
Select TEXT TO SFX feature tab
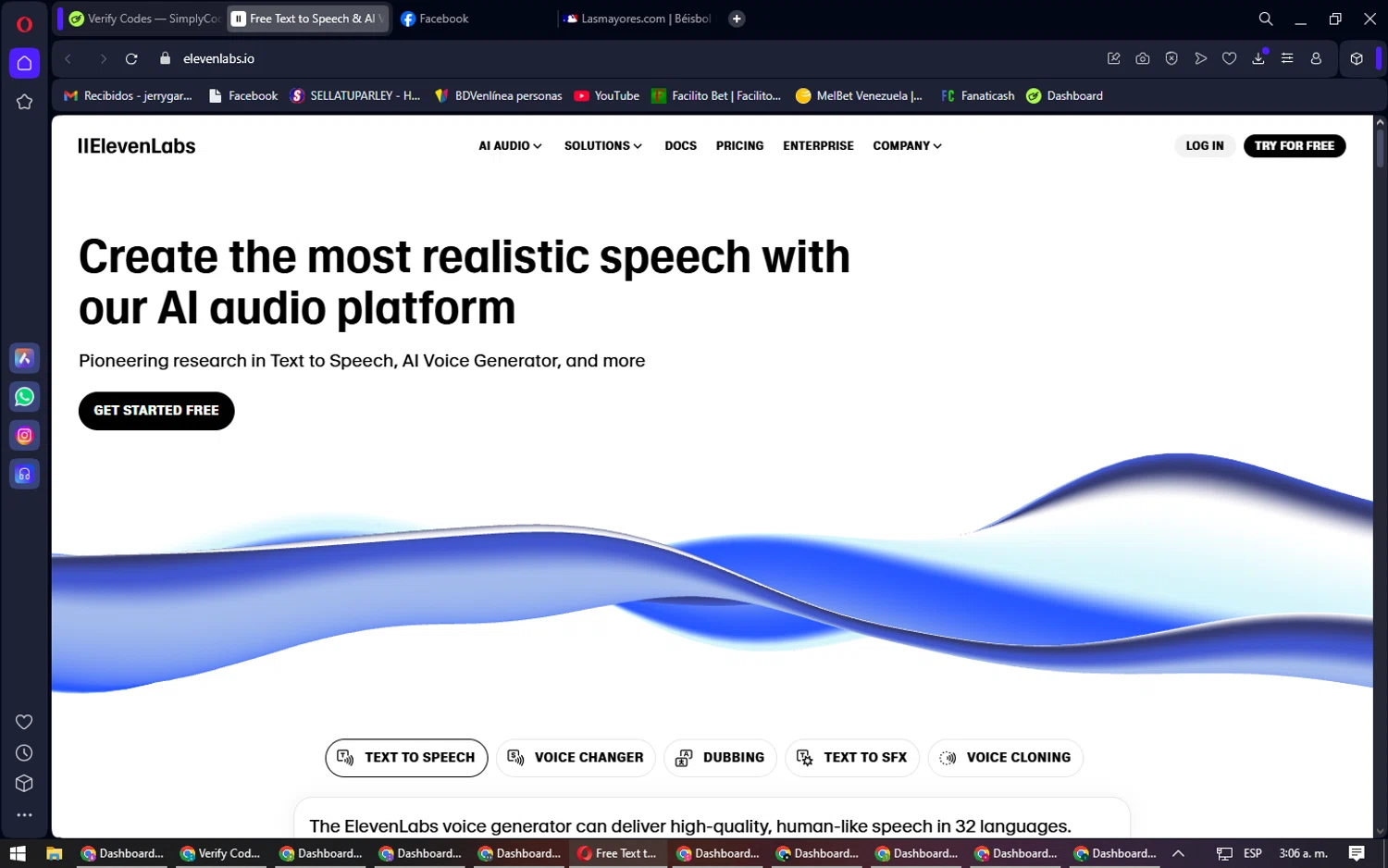coord(852,758)
